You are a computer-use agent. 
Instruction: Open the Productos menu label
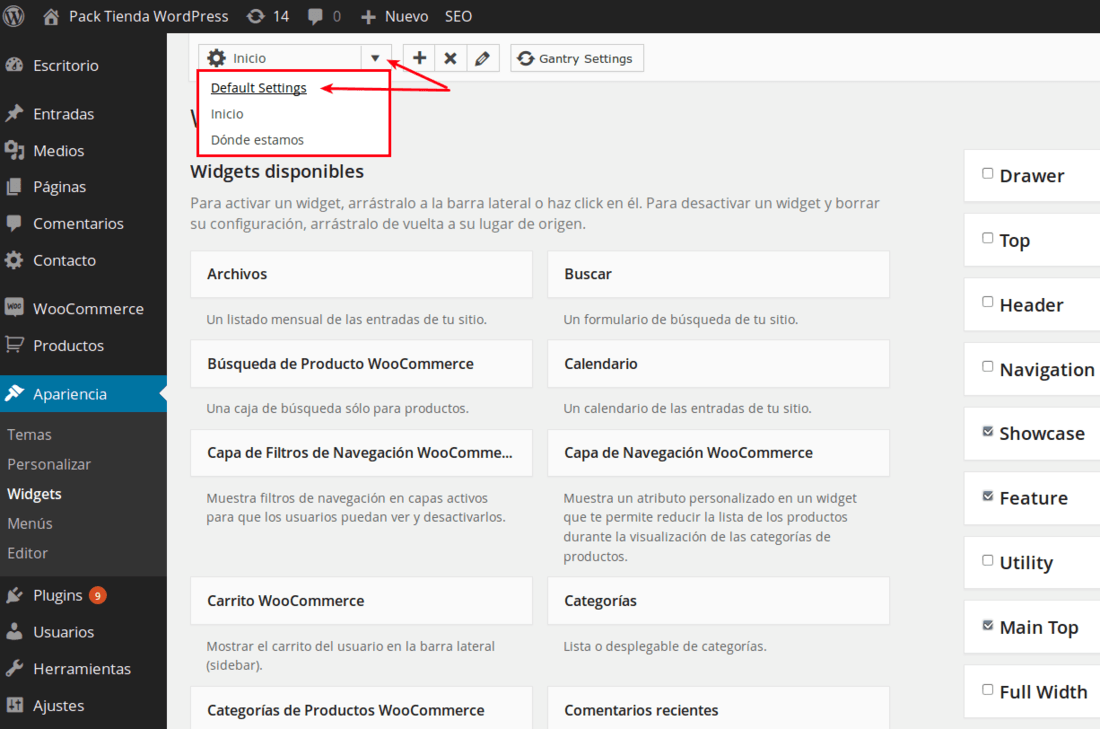click(x=69, y=345)
